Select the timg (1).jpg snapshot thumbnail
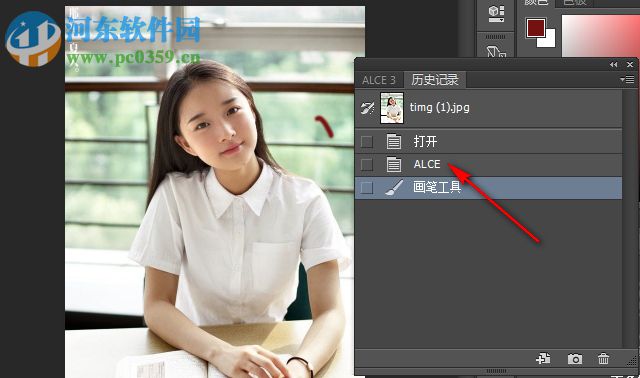The width and height of the screenshot is (640, 378). [392, 108]
